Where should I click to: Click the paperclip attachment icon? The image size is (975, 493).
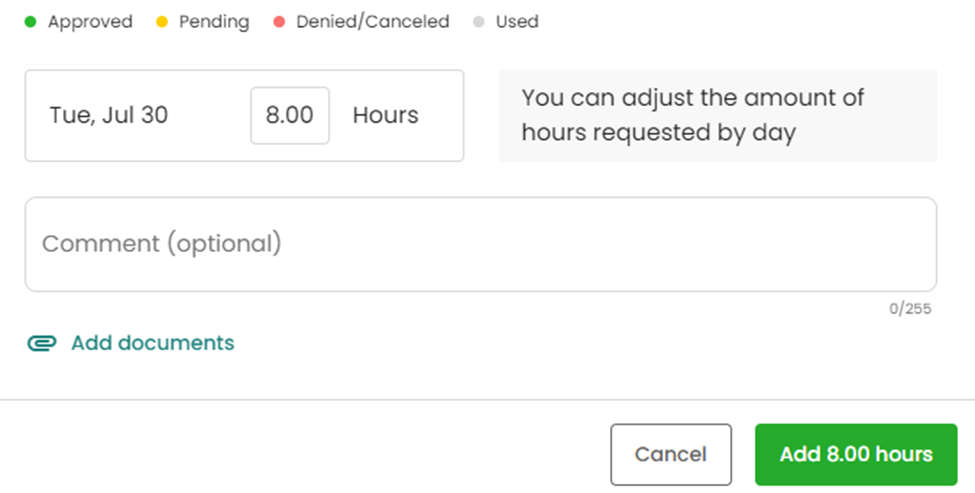[x=41, y=343]
